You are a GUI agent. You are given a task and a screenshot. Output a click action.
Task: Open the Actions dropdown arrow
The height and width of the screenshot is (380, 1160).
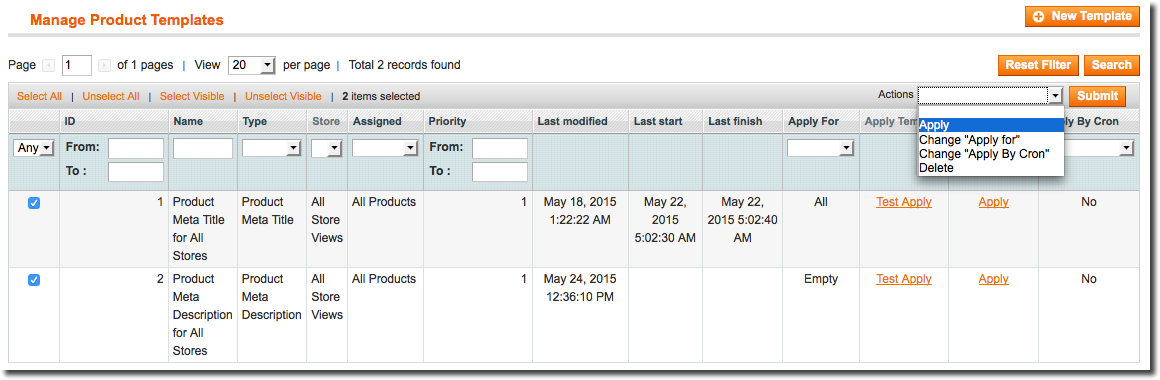tap(1056, 95)
